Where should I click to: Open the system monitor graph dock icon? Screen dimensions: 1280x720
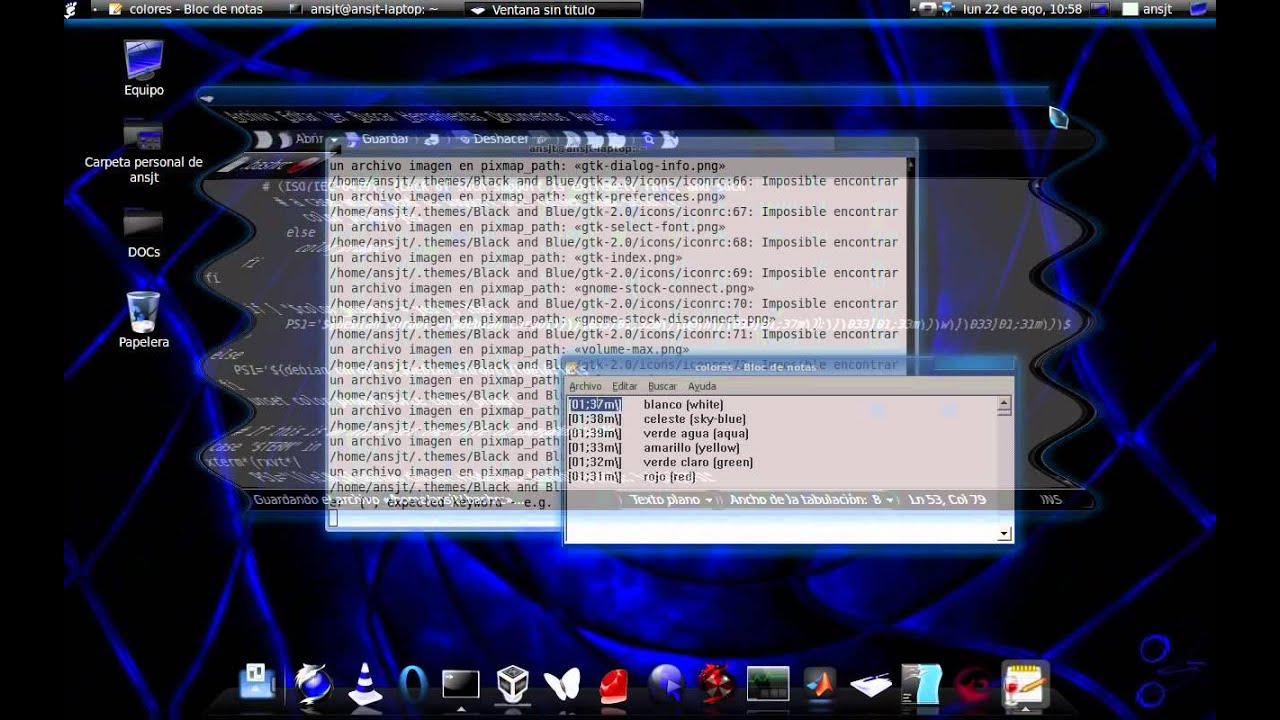point(768,684)
